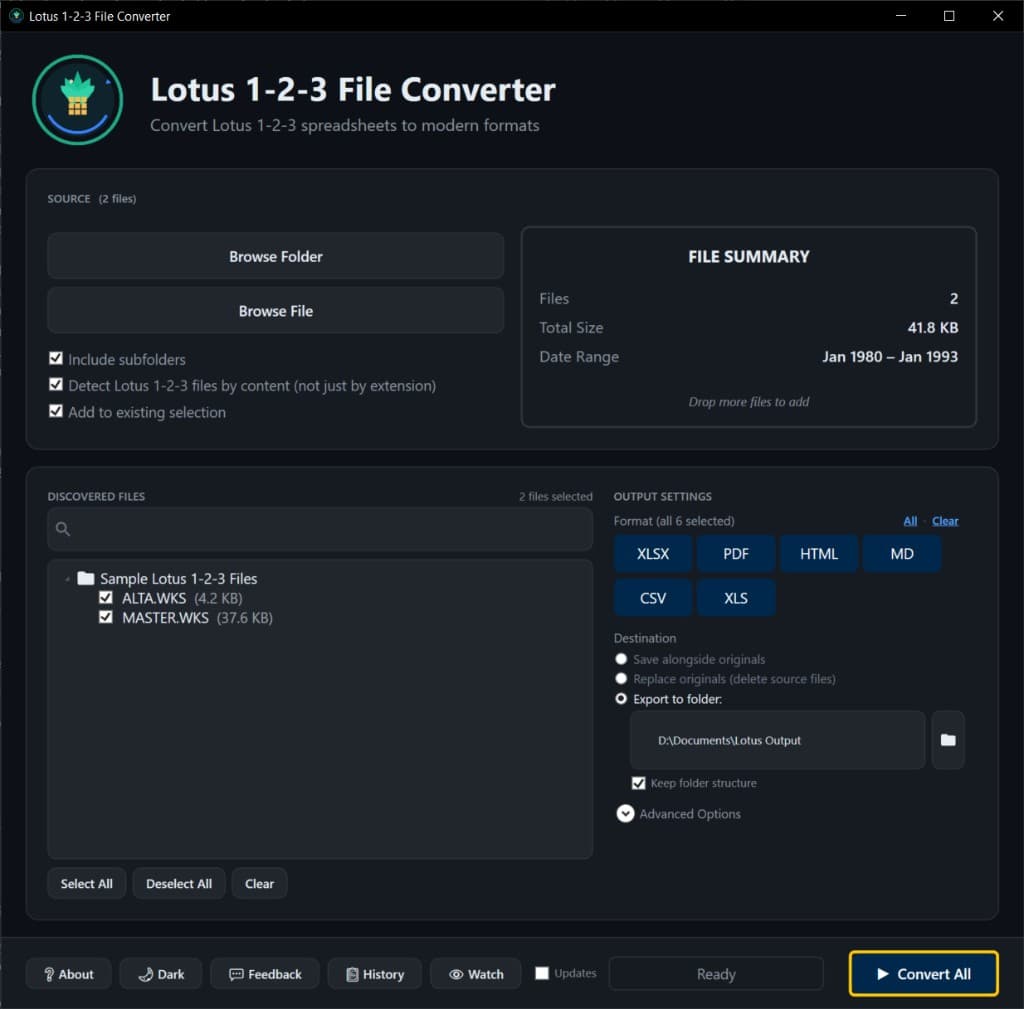This screenshot has height=1009, width=1024.
Task: Click the Ready status bar
Action: click(x=716, y=974)
